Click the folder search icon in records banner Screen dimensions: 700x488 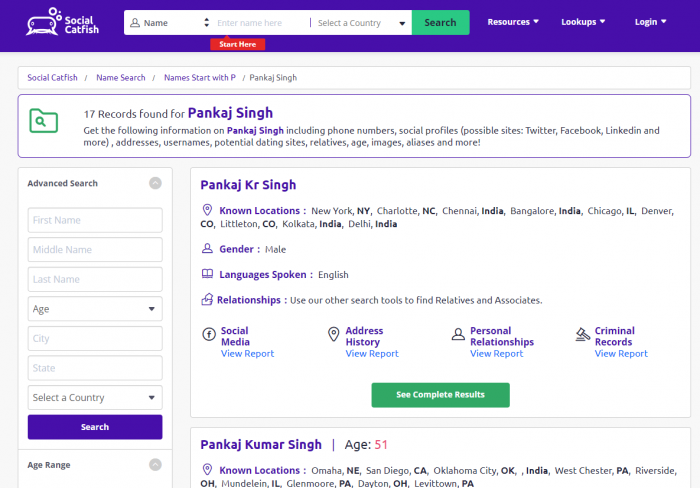tap(43, 121)
